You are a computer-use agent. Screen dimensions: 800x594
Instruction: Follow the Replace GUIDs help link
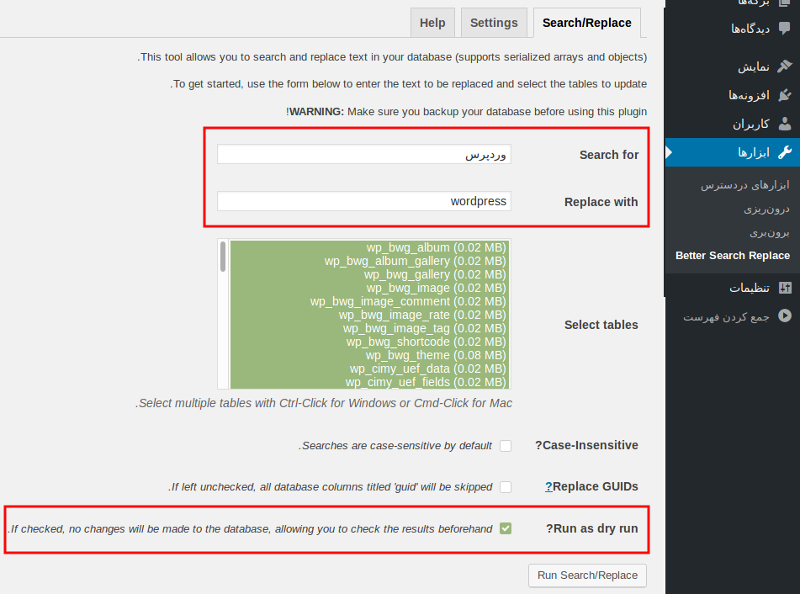pos(549,487)
